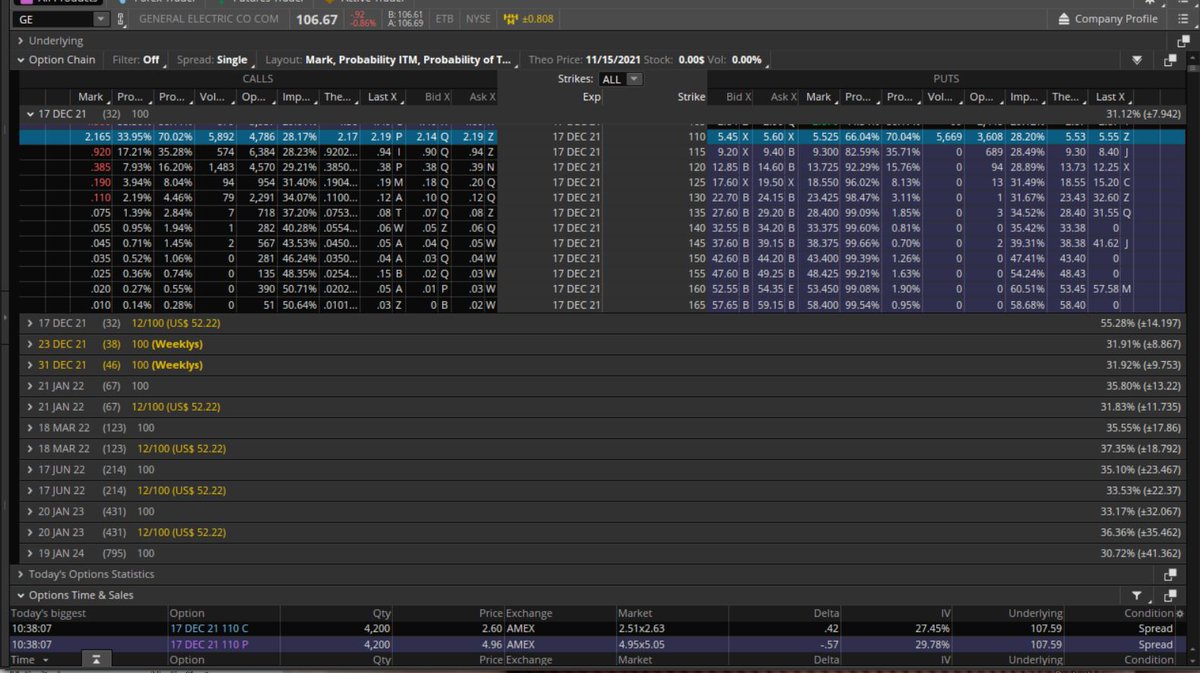Expand the Underlying section

(20, 41)
